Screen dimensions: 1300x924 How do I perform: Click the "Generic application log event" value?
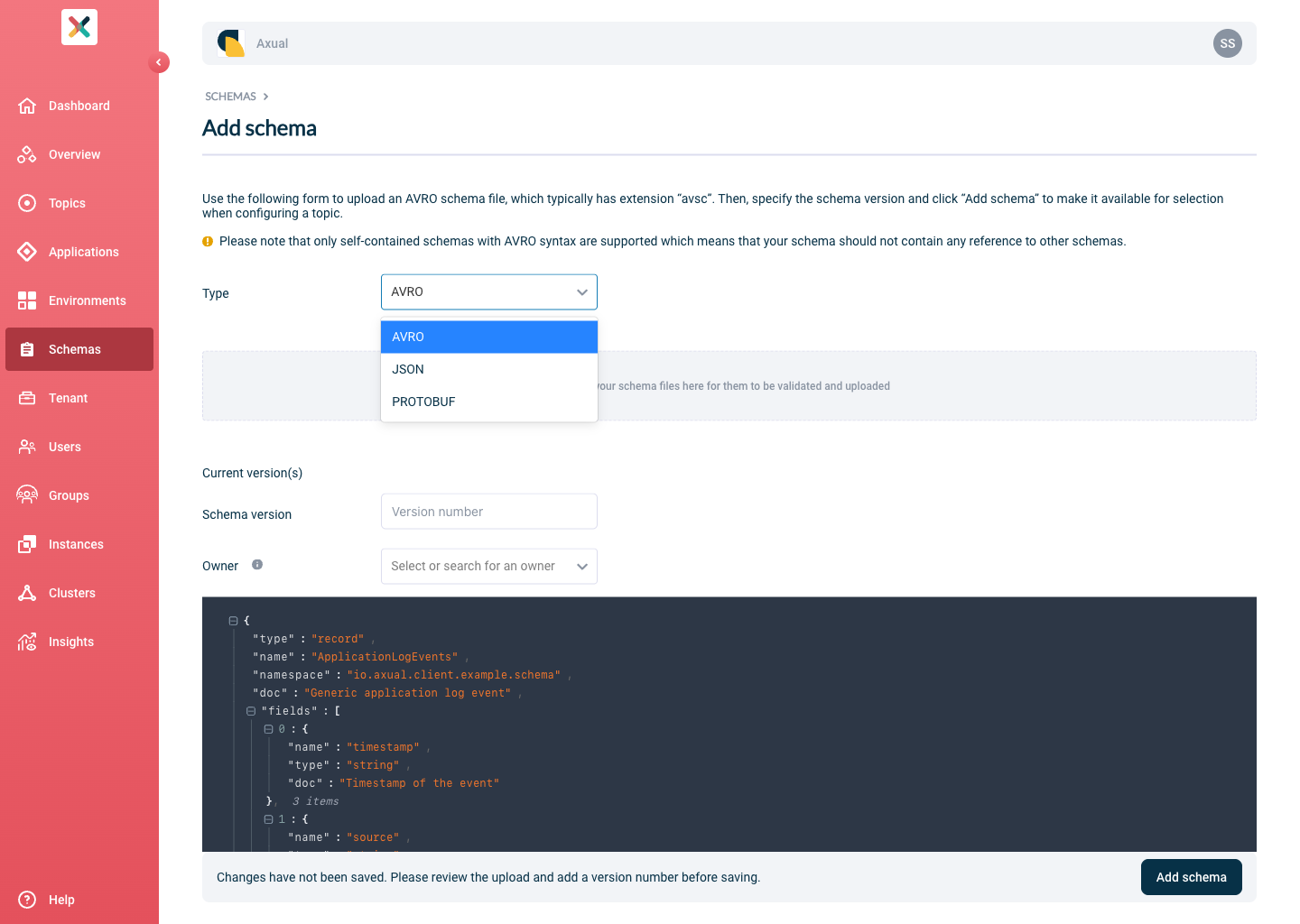tap(407, 693)
